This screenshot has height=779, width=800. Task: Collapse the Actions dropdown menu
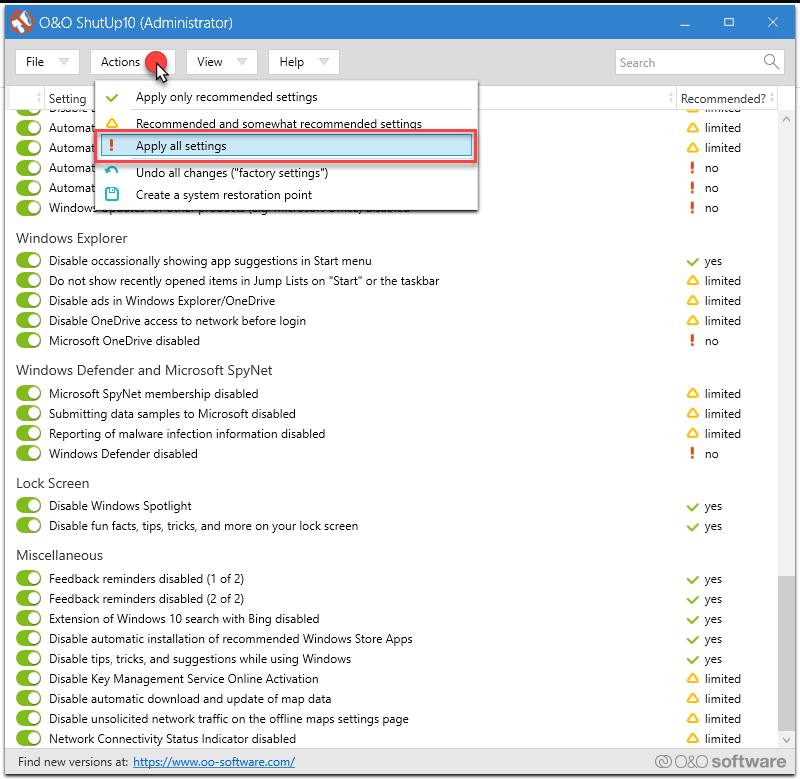[133, 62]
